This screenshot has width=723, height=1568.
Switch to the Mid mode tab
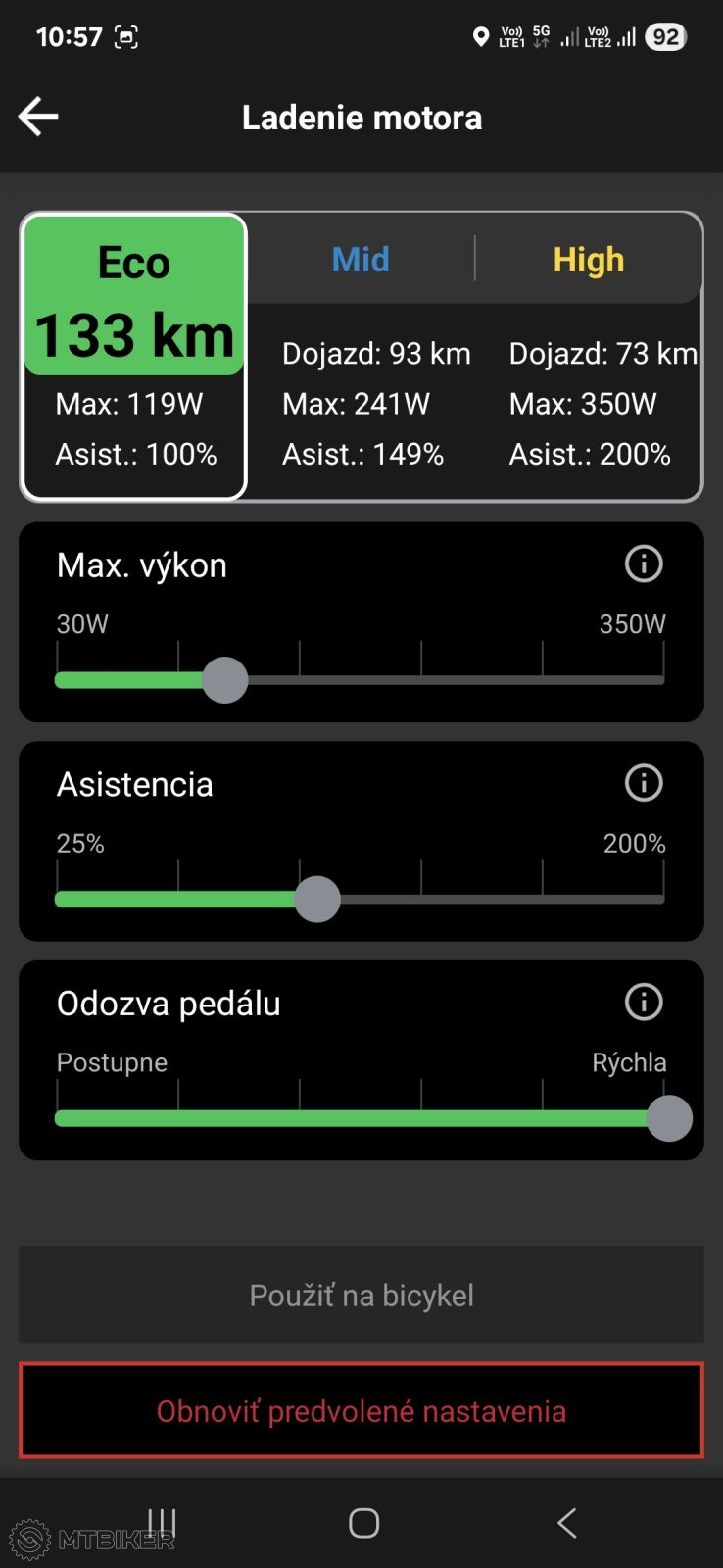pos(361,260)
